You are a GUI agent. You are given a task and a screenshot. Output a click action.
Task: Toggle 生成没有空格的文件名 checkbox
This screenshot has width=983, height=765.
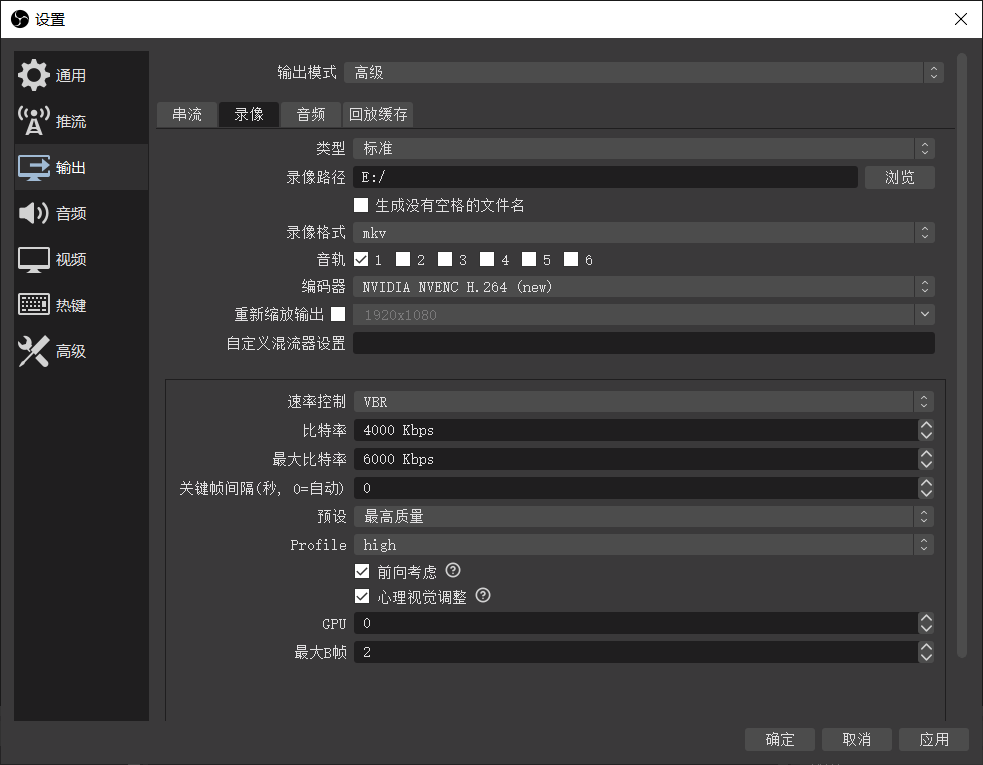point(361,205)
